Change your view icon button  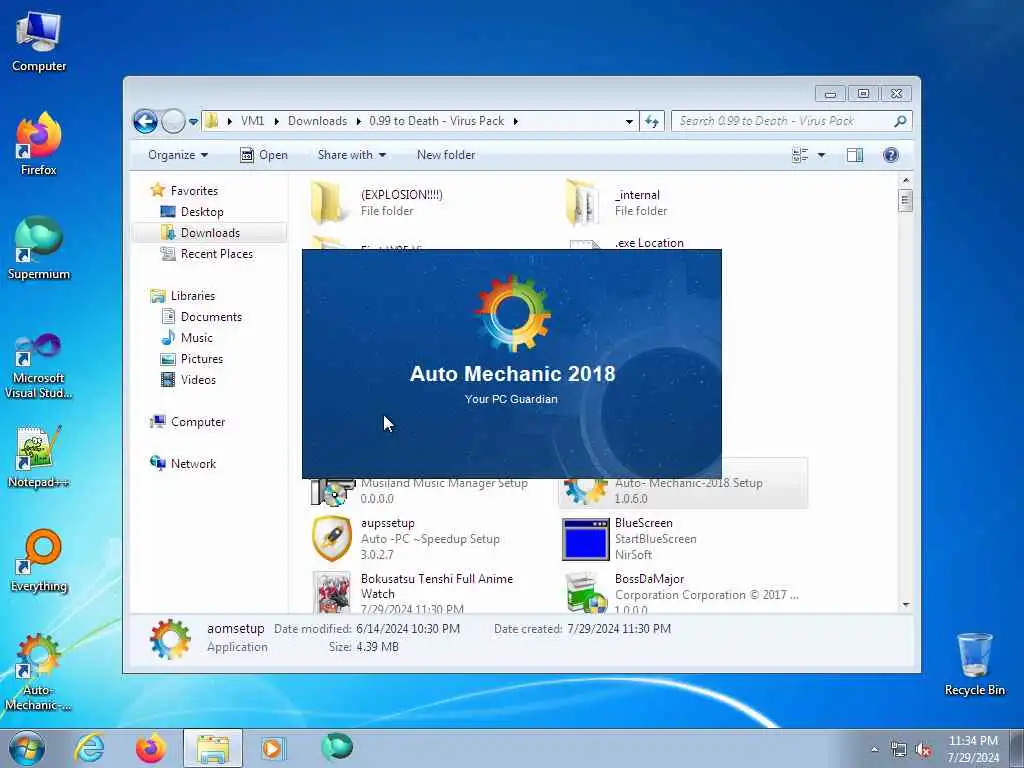(x=801, y=155)
